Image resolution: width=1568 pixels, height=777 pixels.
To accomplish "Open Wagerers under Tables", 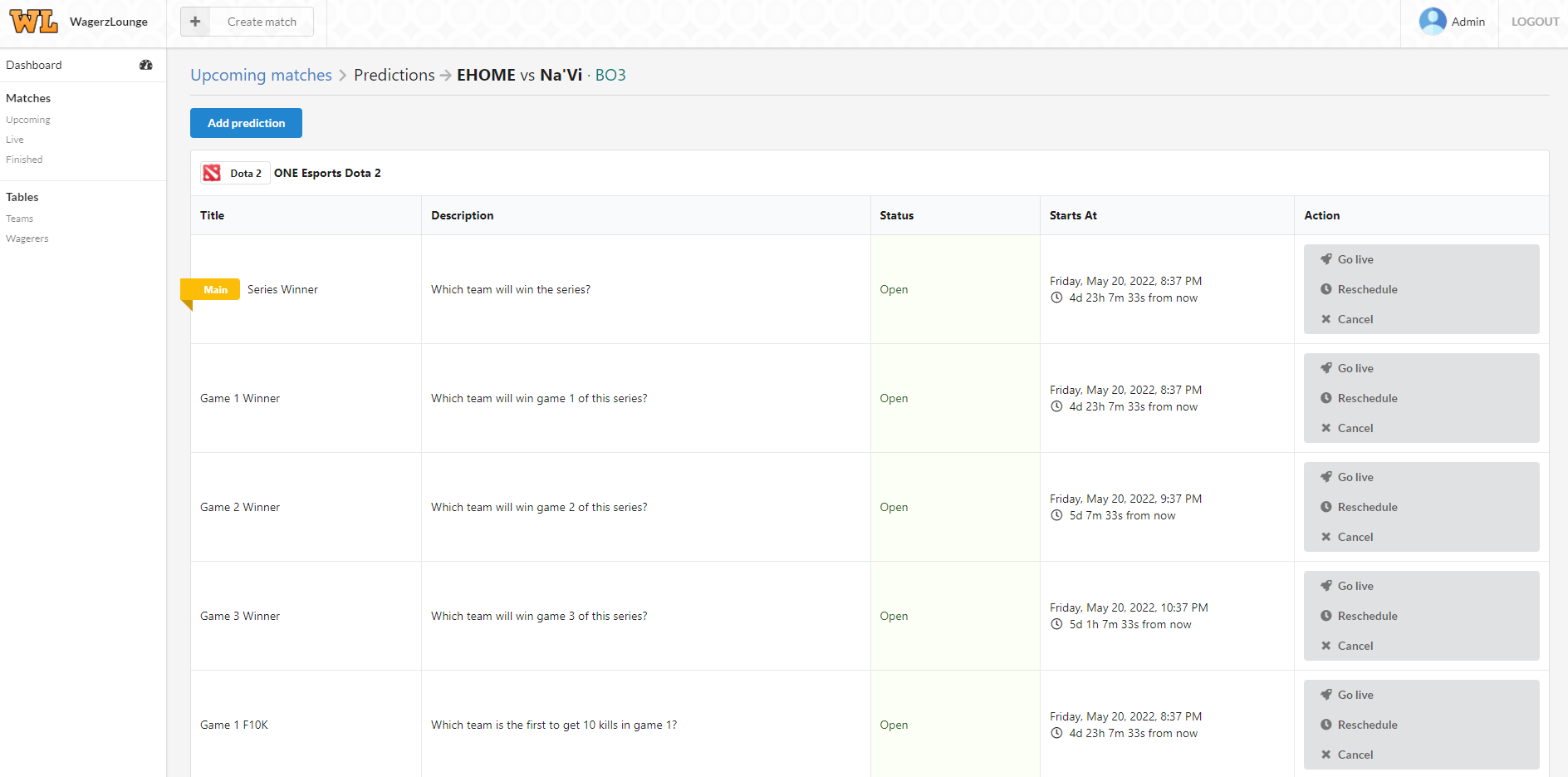I will (x=27, y=238).
